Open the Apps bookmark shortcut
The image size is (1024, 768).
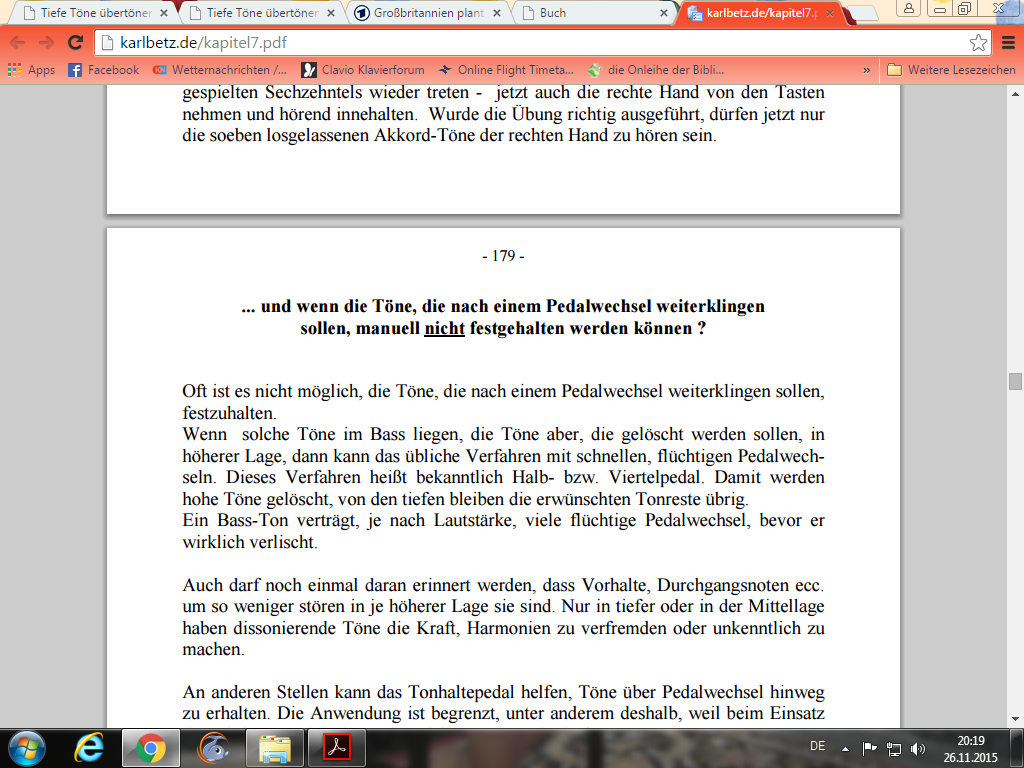click(31, 70)
